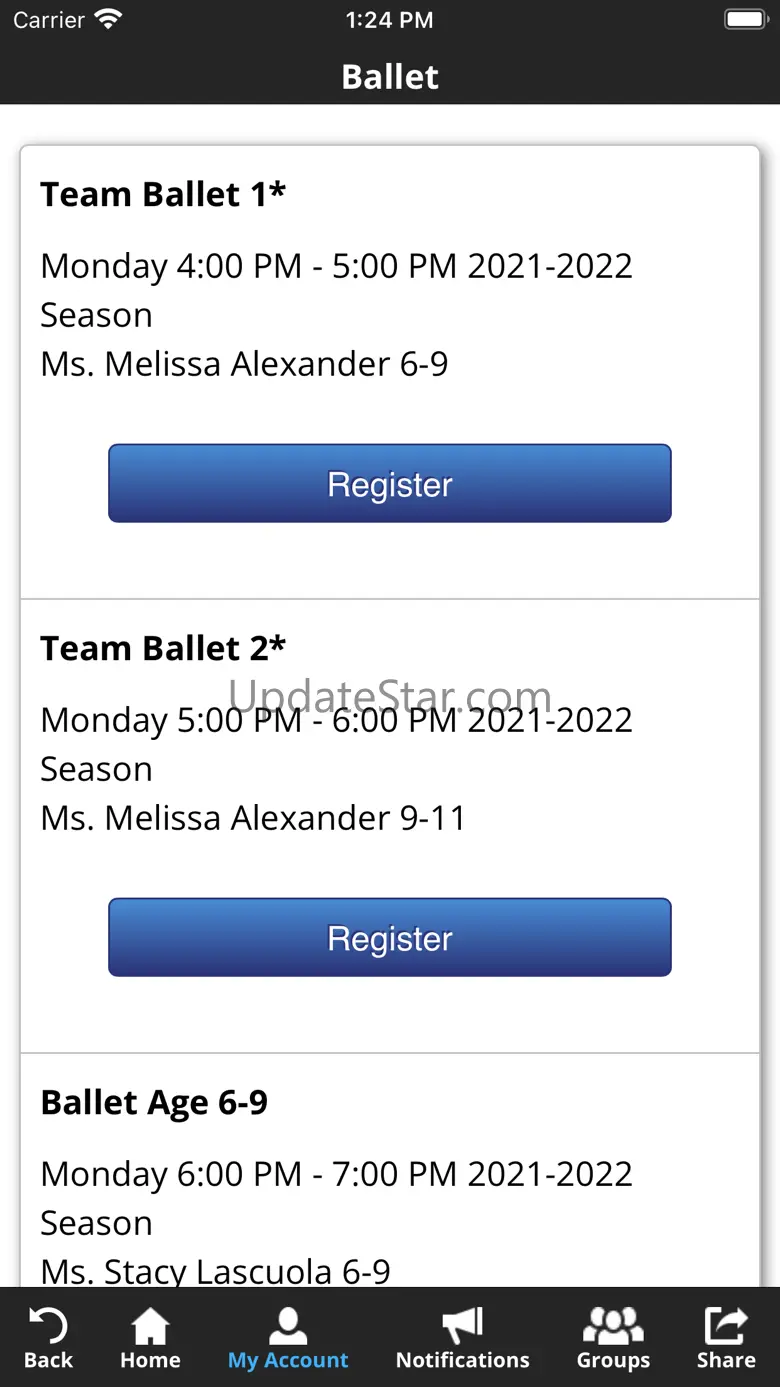Select the Team Ballet 2* class title

[163, 648]
